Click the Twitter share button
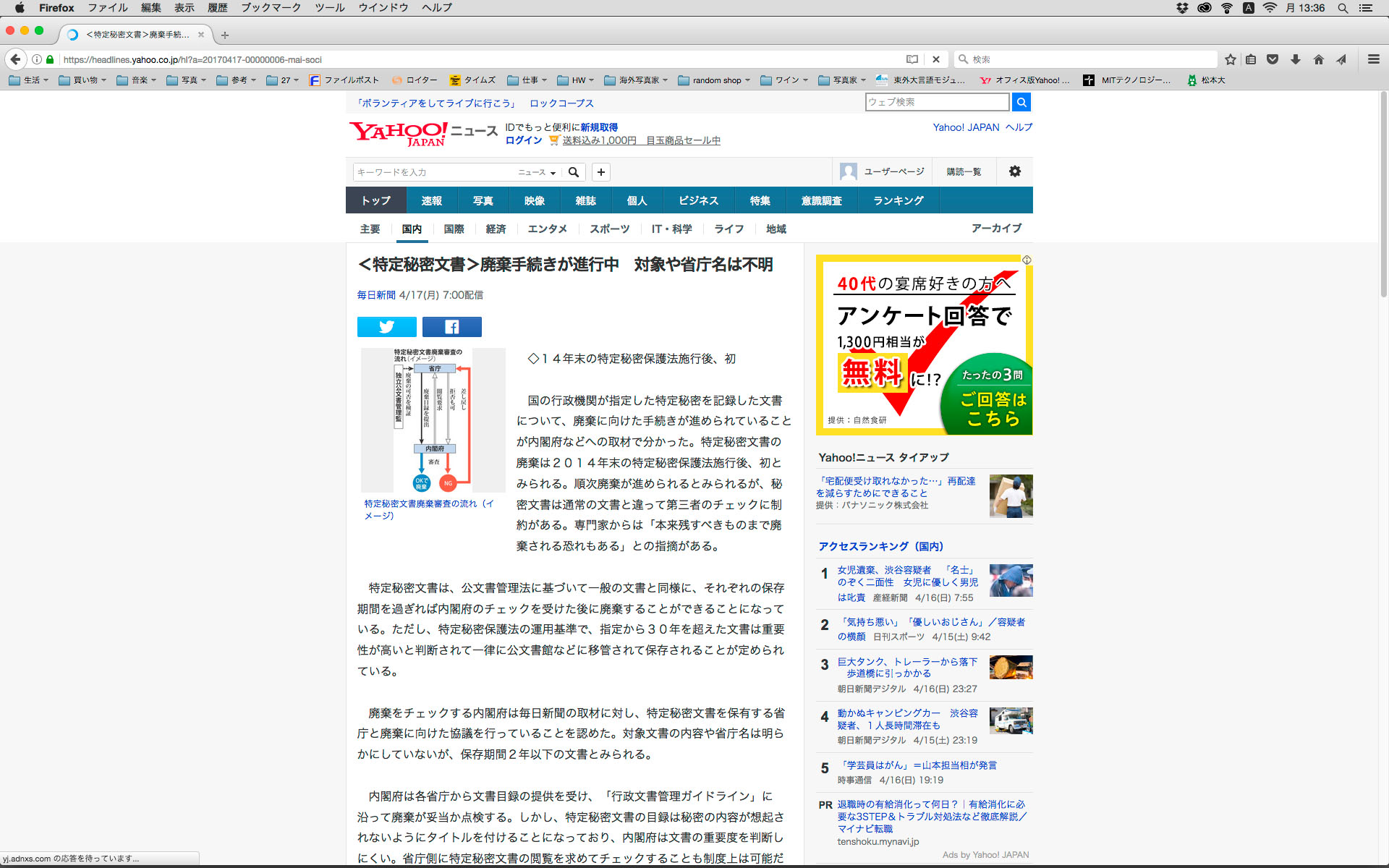1389x868 pixels. [386, 327]
